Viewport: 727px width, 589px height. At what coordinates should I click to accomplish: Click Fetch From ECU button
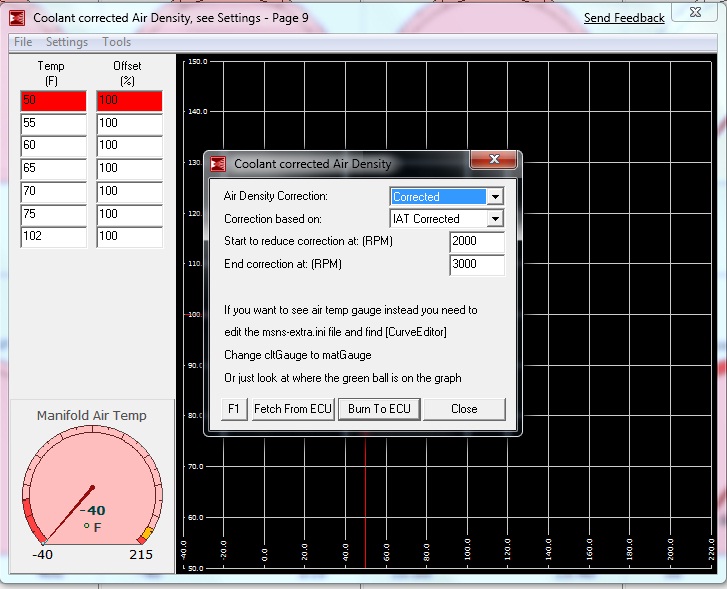tap(291, 409)
